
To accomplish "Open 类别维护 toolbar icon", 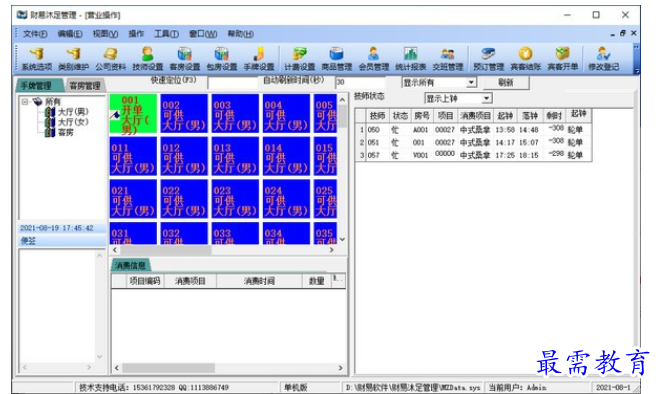I will pyautogui.click(x=73, y=59).
